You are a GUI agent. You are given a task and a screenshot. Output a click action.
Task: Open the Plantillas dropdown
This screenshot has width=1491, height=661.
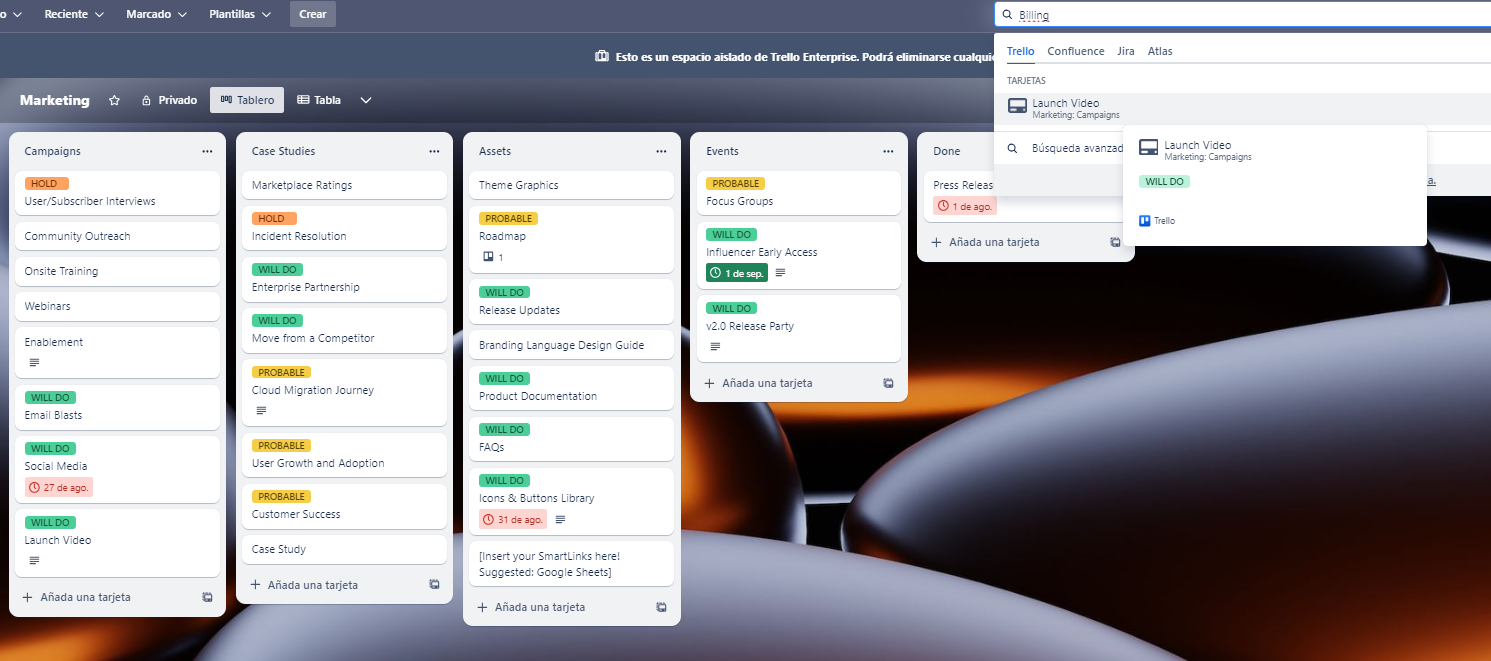click(x=241, y=15)
